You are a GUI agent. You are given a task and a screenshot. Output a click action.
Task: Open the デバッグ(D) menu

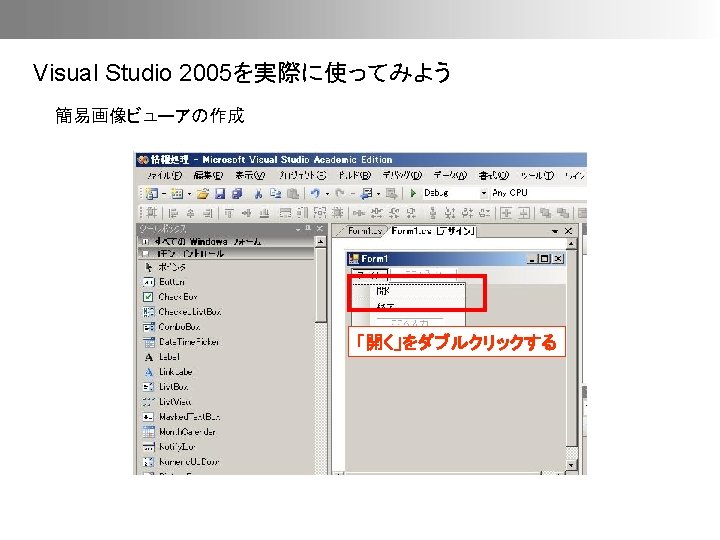coord(402,175)
